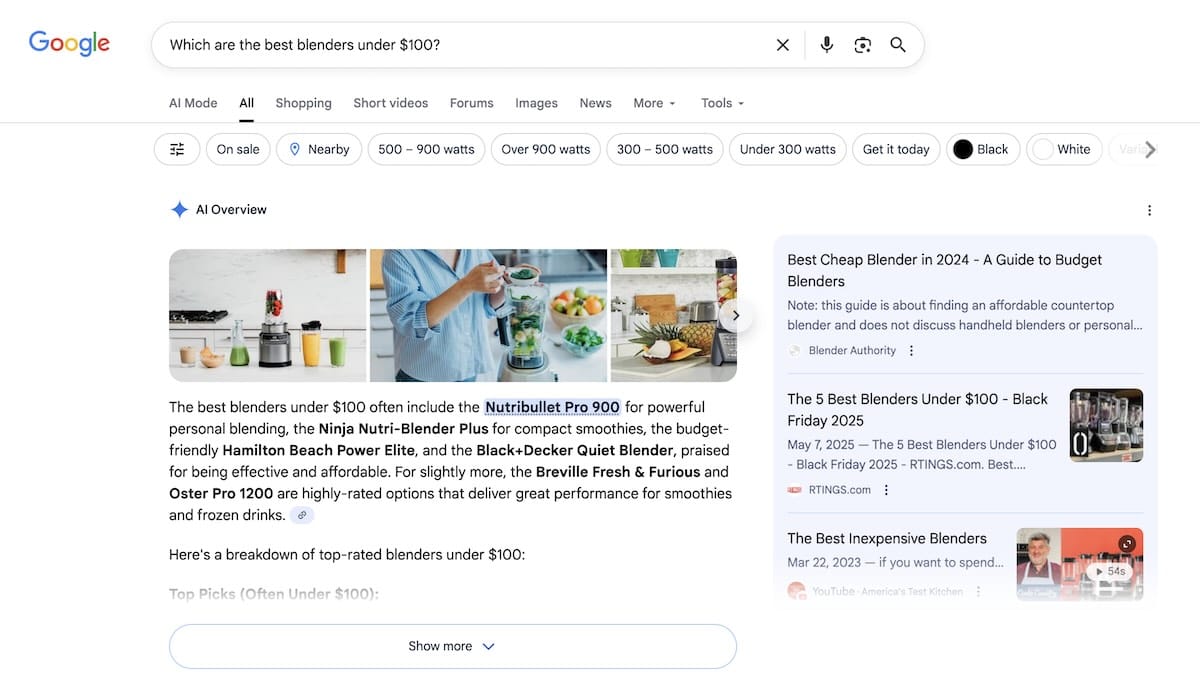Screen dimensions: 1200x686
Task: Start a voice search with the microphone icon
Action: coord(826,44)
